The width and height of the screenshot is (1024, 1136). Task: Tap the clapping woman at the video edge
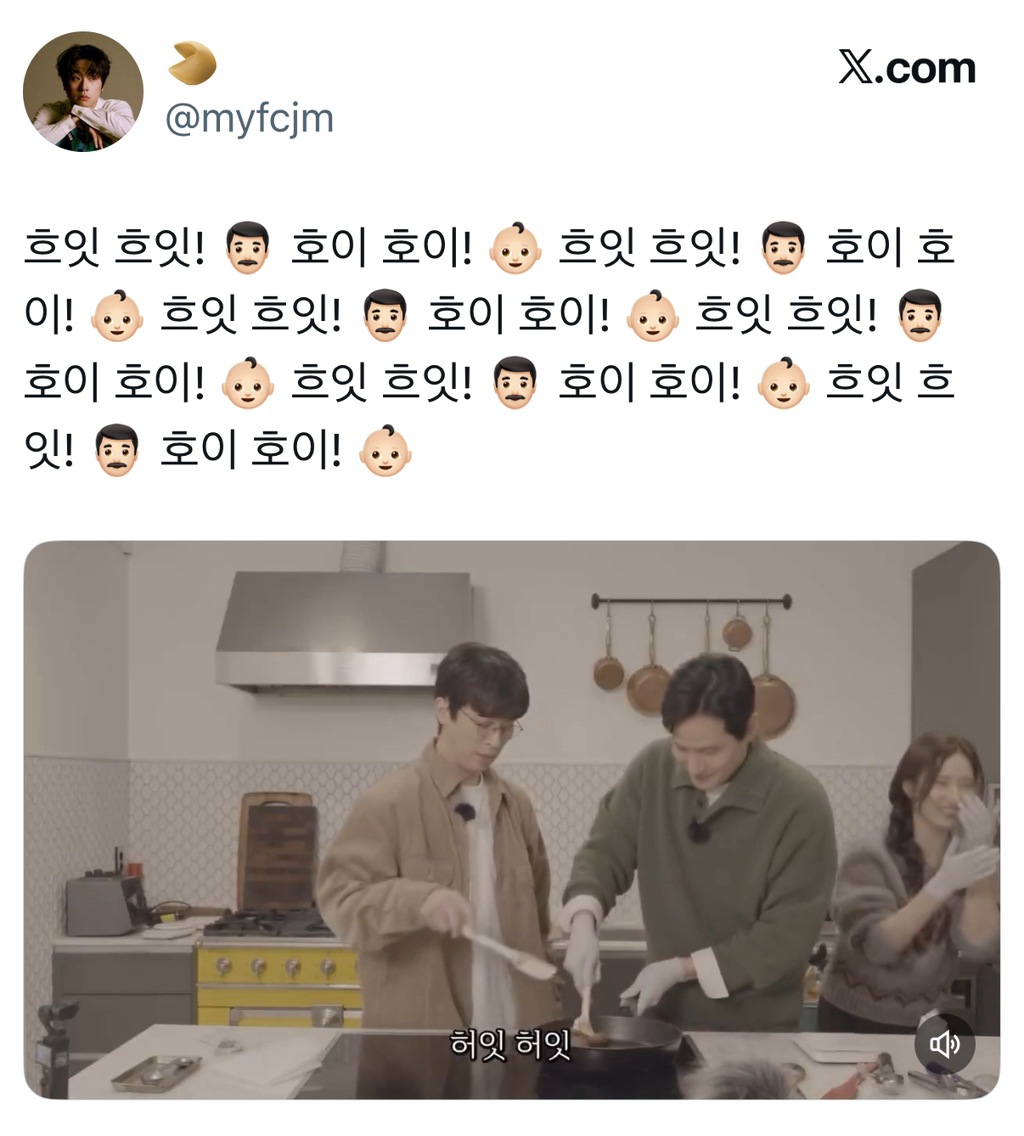[913, 891]
